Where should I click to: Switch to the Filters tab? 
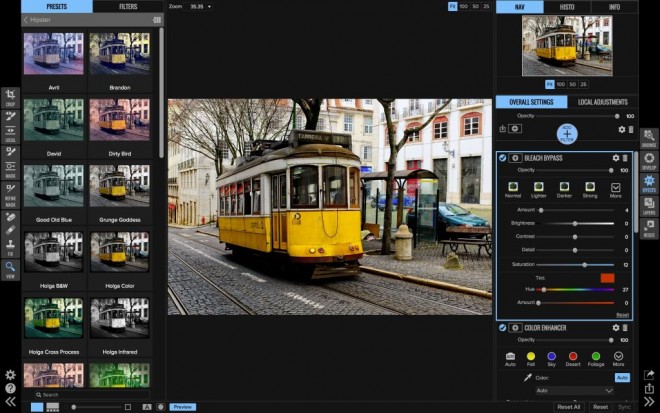(x=128, y=6)
